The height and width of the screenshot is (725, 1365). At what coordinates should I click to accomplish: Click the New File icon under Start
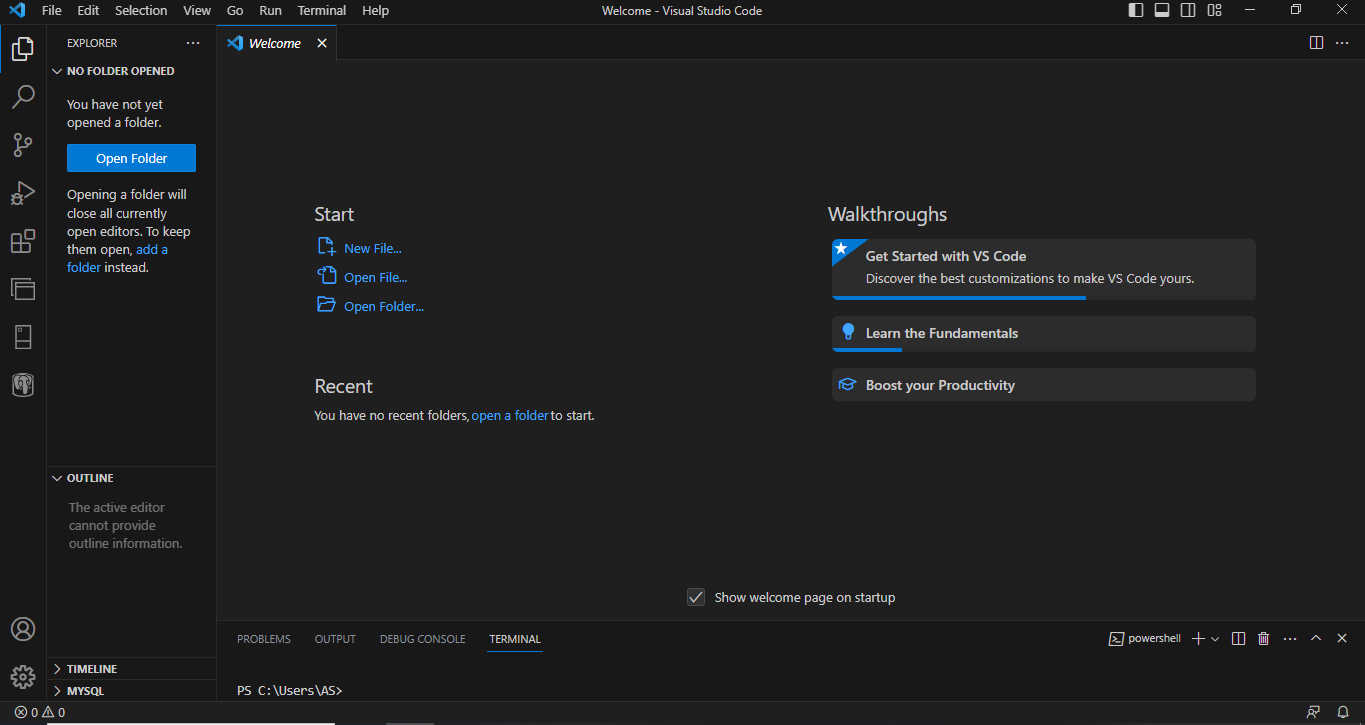tap(326, 247)
